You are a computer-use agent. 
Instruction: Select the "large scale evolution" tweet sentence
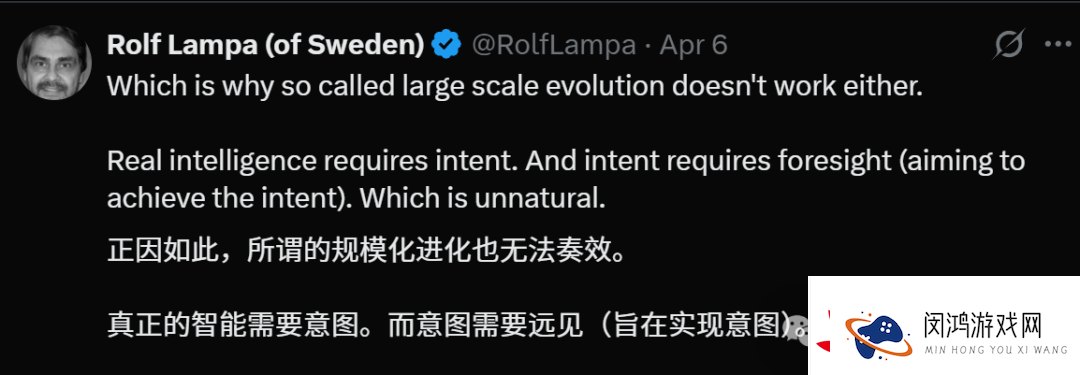[514, 85]
